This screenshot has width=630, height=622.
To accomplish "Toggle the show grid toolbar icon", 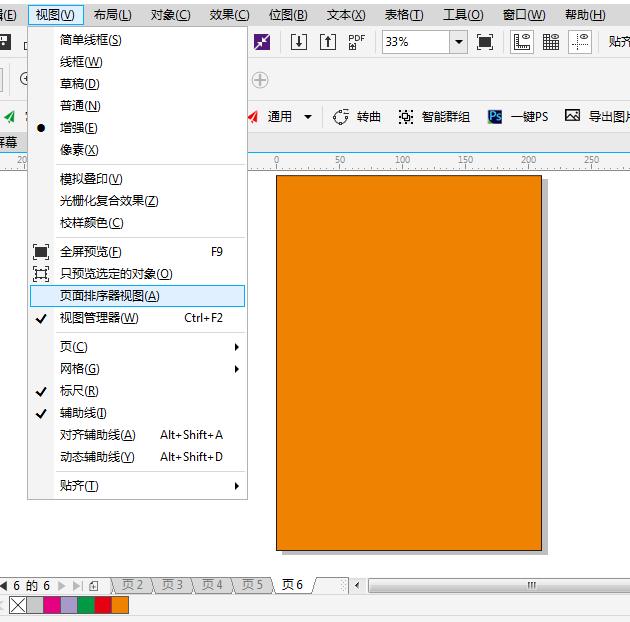I will click(551, 42).
